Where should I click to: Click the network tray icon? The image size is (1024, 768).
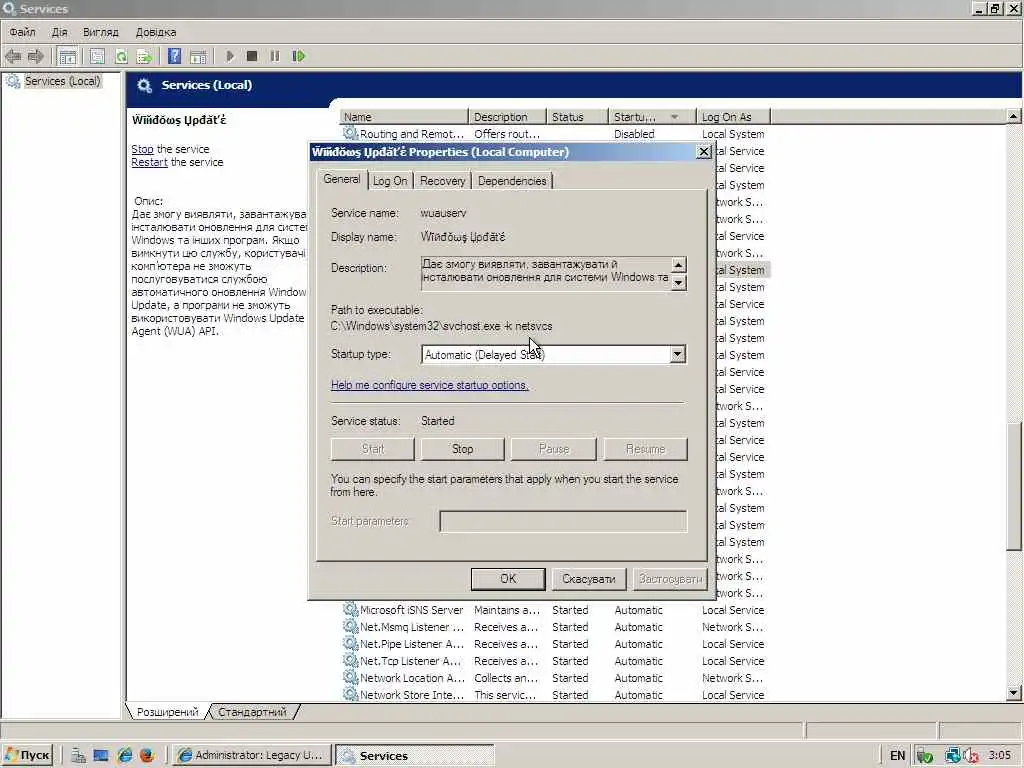click(x=953, y=756)
